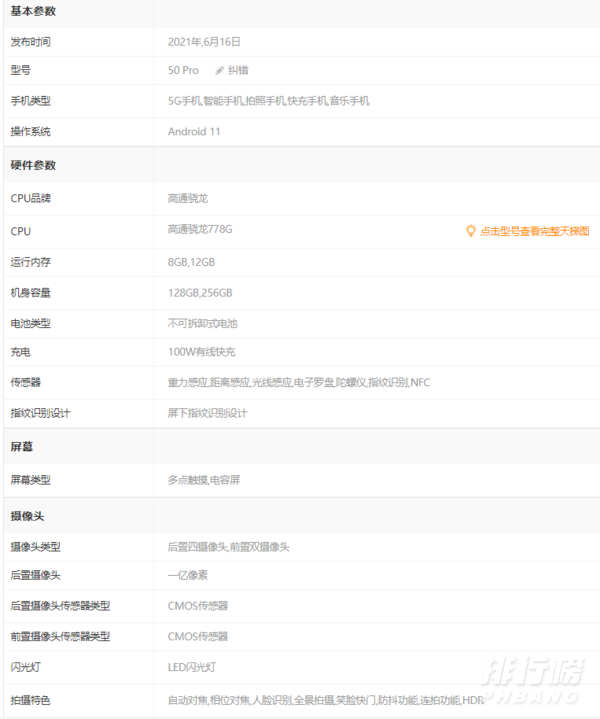This screenshot has height=719, width=600.
Task: Click the 后置摄像头传感器类型 label
Action: point(60,606)
